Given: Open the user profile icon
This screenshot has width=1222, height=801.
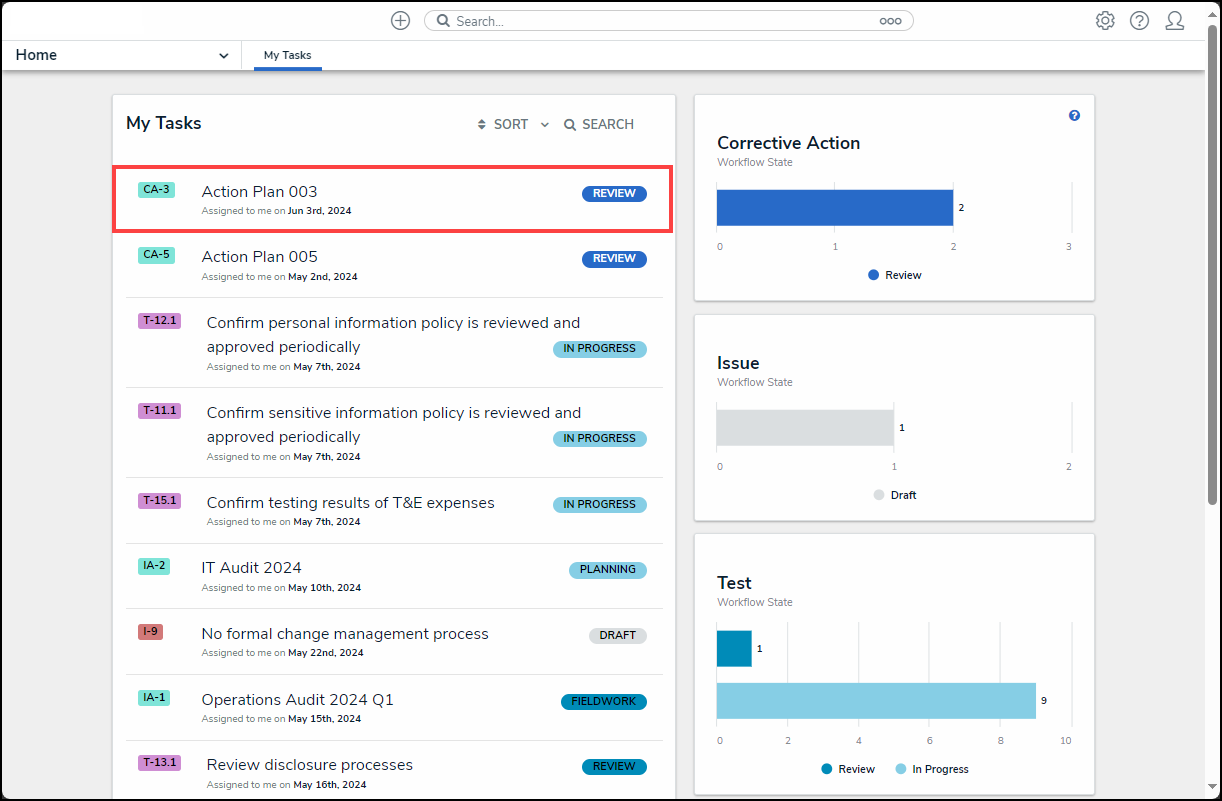Looking at the screenshot, I should [1175, 21].
